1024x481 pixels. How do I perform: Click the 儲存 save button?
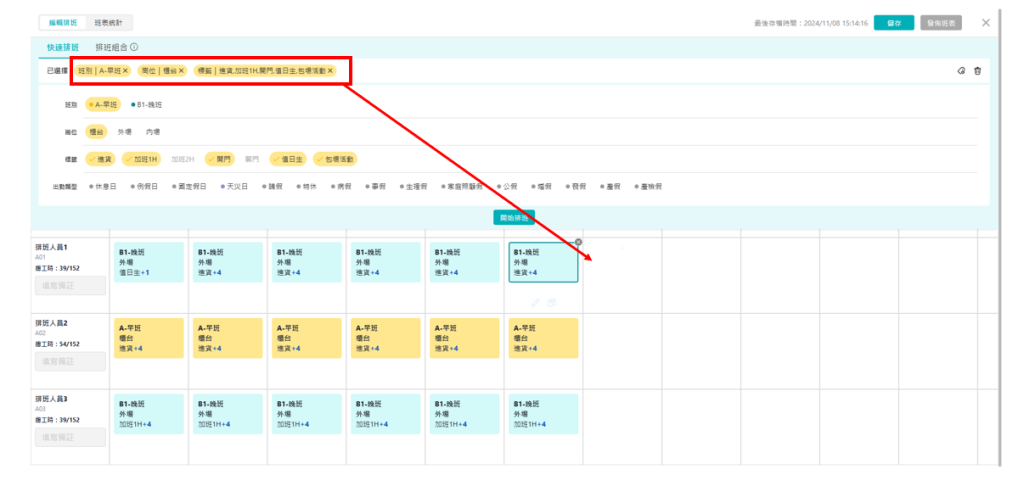[893, 22]
